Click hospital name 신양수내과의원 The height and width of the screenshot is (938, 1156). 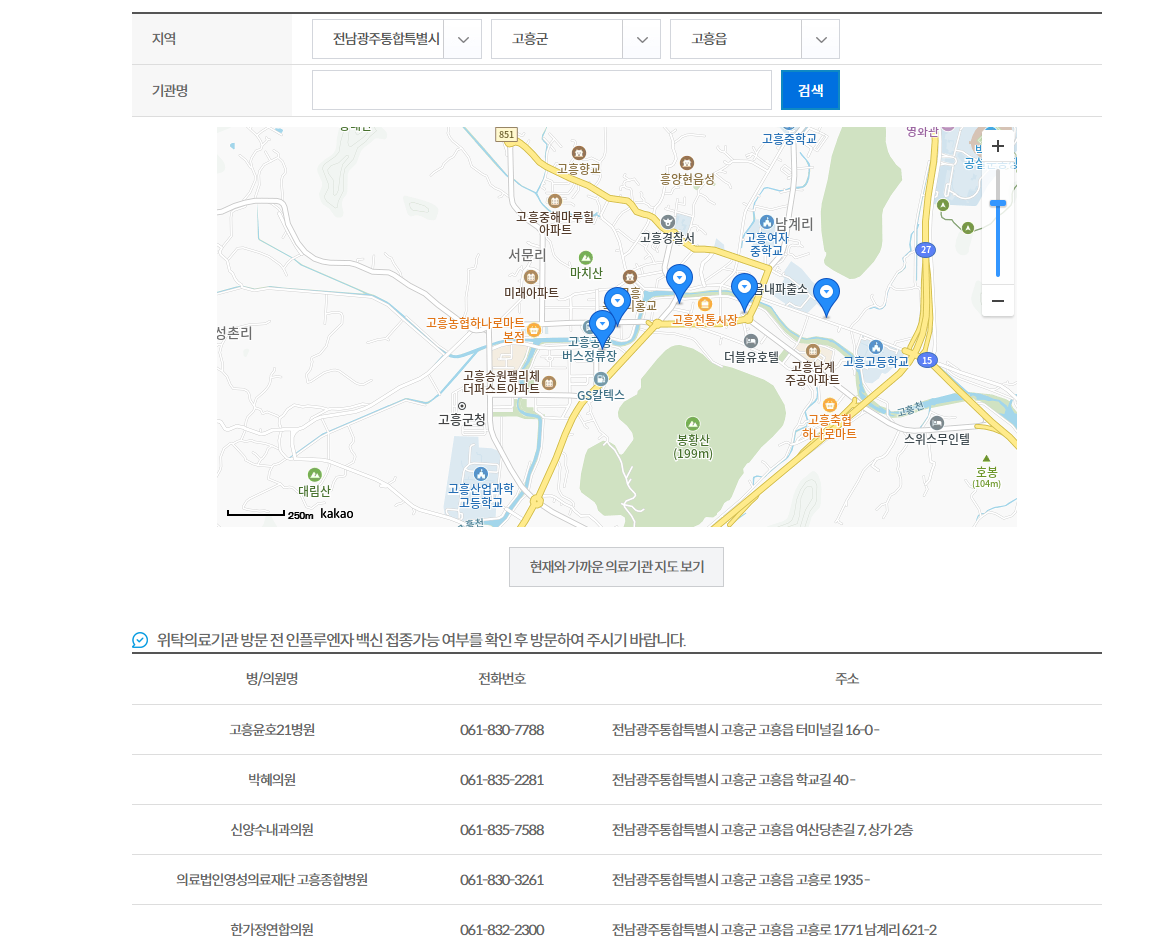click(x=272, y=830)
